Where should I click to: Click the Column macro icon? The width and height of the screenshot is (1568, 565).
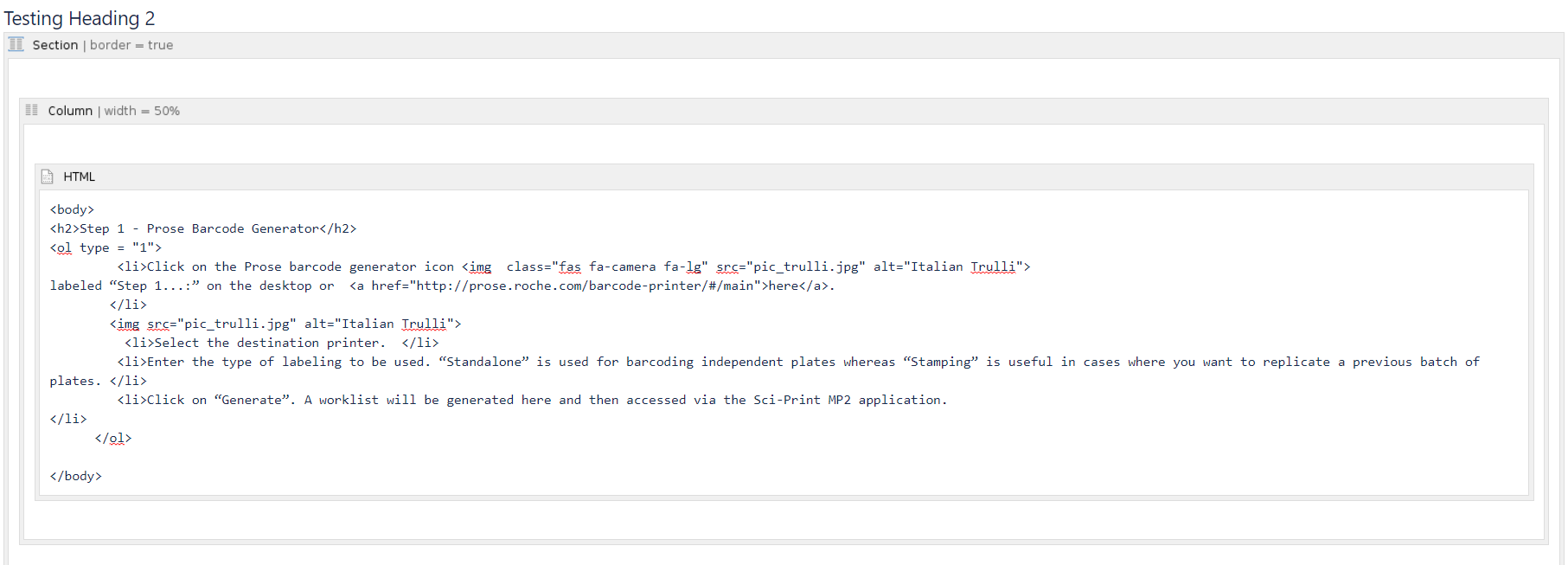tap(32, 110)
